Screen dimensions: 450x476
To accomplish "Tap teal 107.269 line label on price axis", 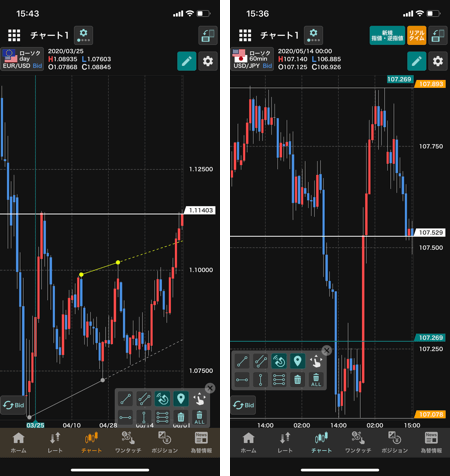I will 430,338.
